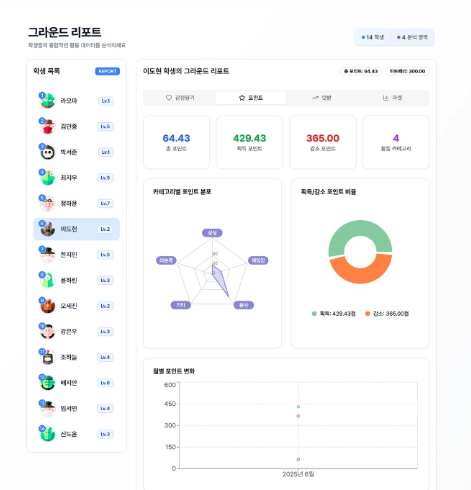Choose rank 3 student with black-and-white skull avatar
Image resolution: width=471 pixels, height=490 pixels.
point(76,152)
